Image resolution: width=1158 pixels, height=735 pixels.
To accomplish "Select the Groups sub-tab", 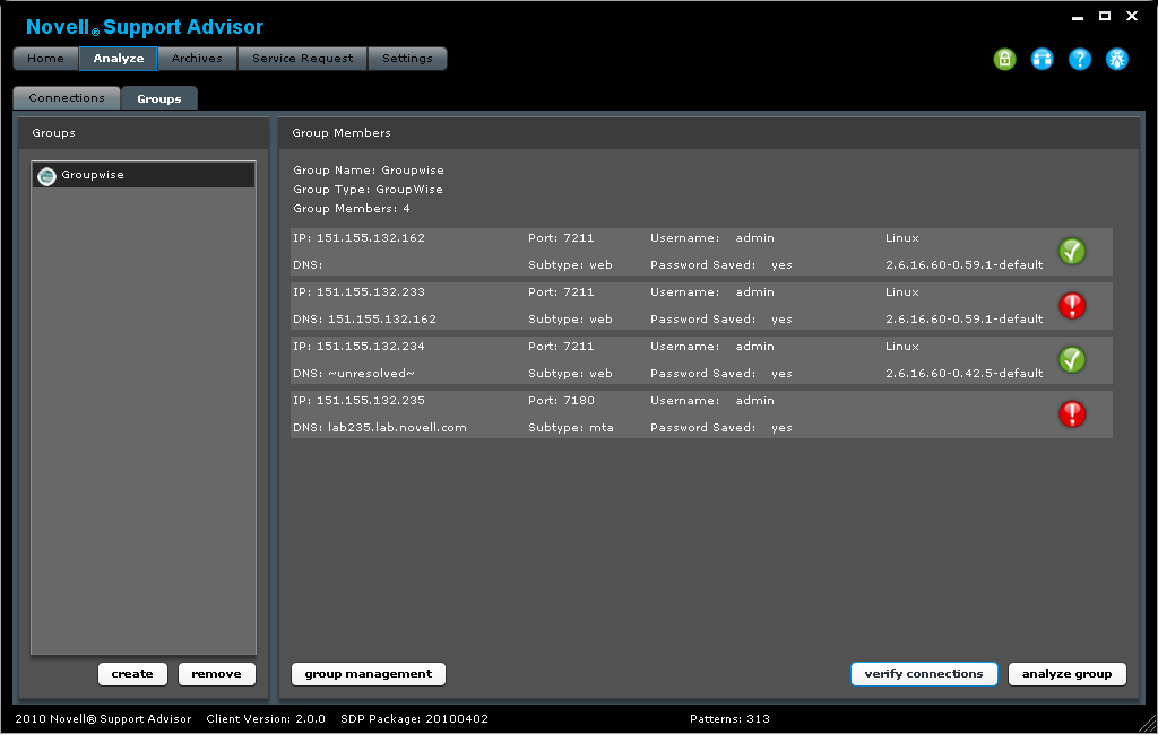I will pyautogui.click(x=160, y=98).
